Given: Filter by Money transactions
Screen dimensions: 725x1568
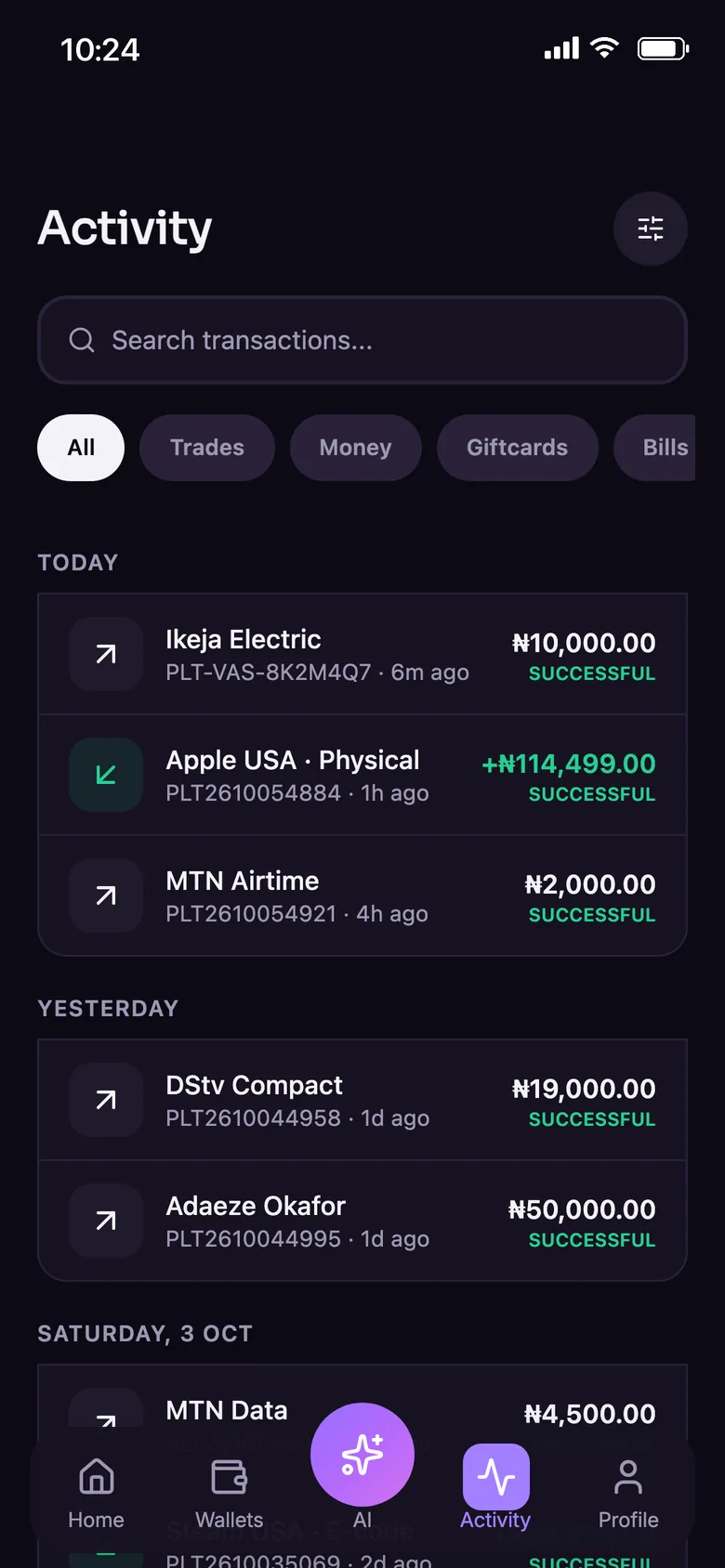Looking at the screenshot, I should pyautogui.click(x=356, y=448).
